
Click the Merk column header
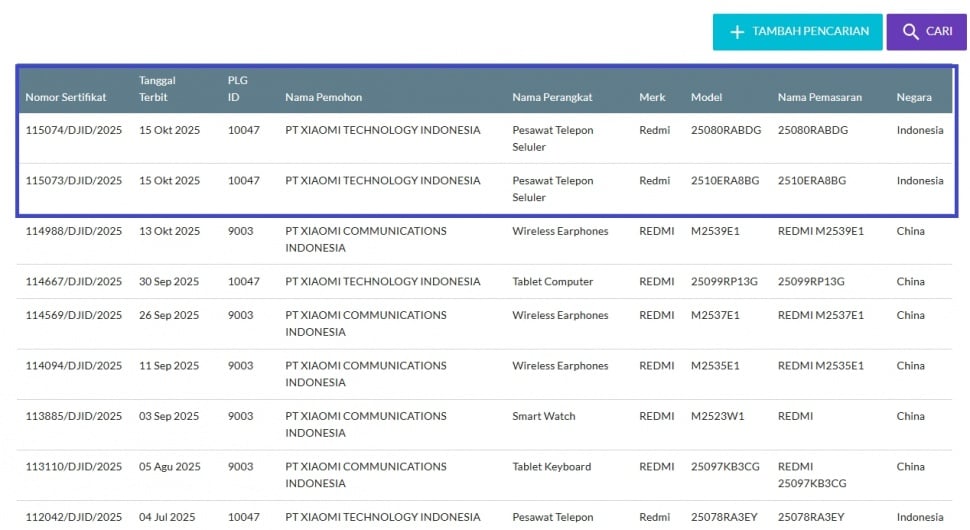click(652, 97)
